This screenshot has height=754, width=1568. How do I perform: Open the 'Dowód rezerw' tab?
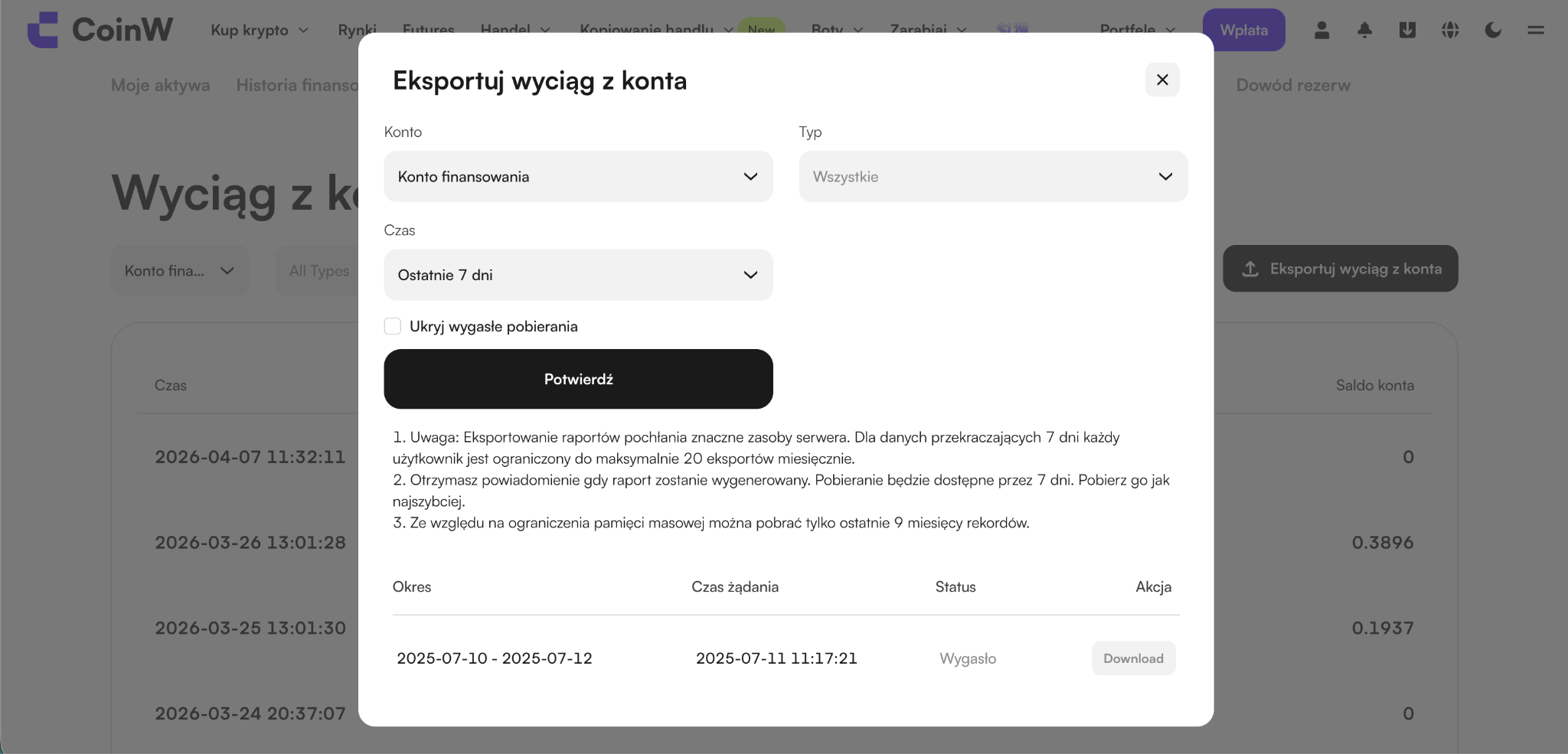pos(1293,85)
